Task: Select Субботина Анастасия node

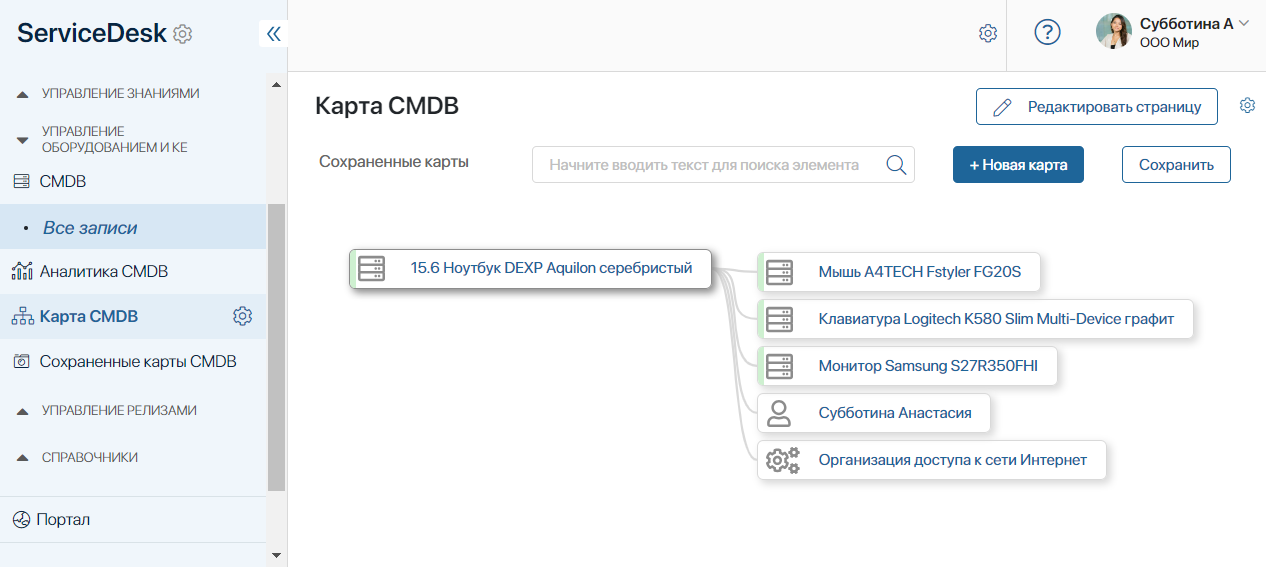Action: pos(874,413)
